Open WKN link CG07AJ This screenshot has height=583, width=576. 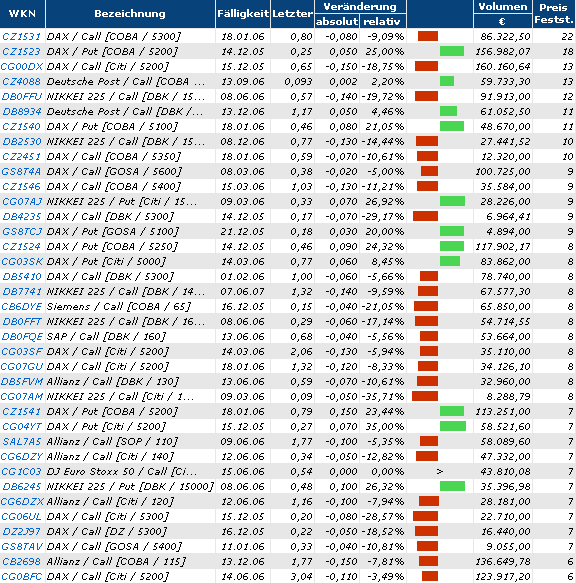(x=22, y=202)
